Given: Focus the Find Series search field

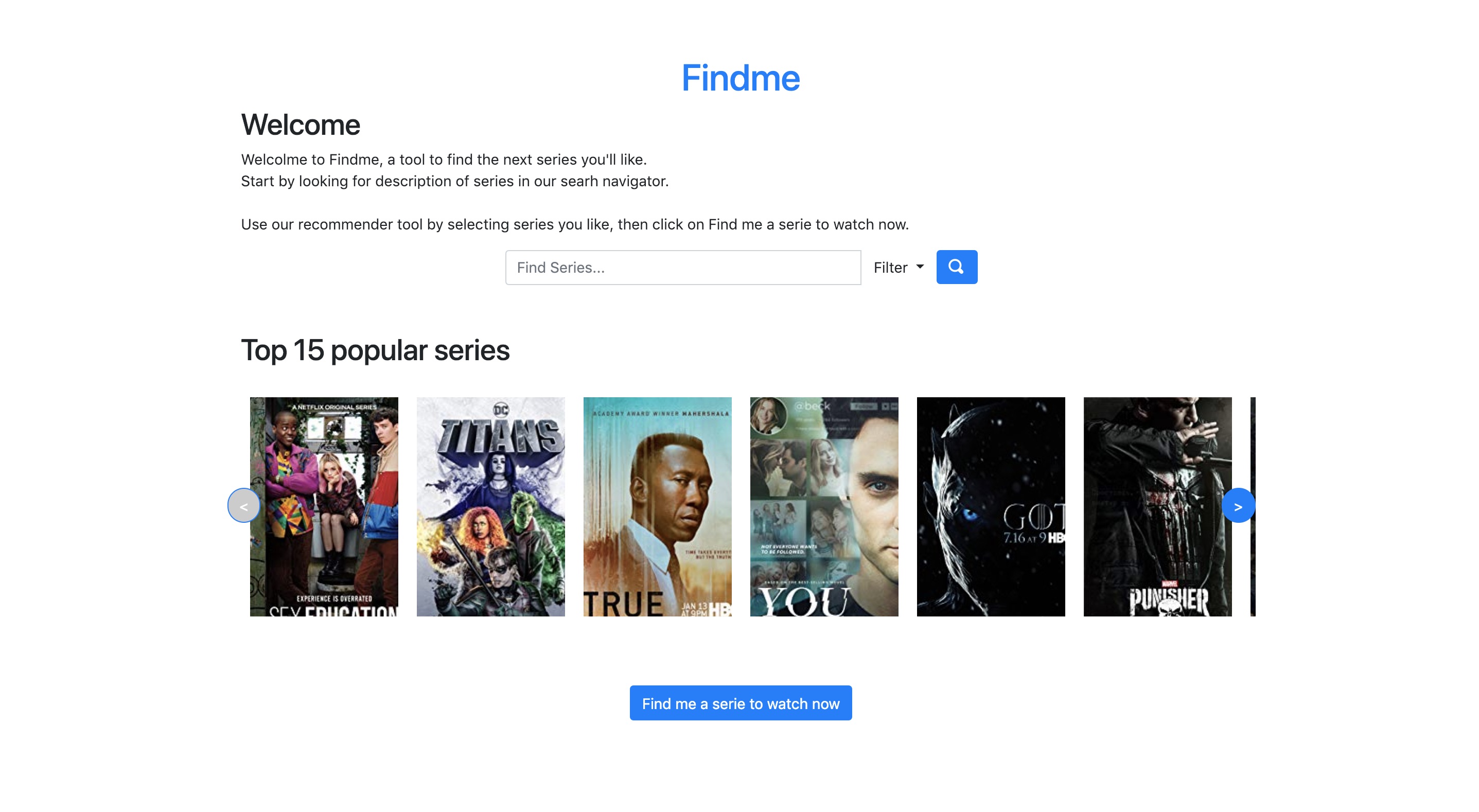Looking at the screenshot, I should 683,268.
